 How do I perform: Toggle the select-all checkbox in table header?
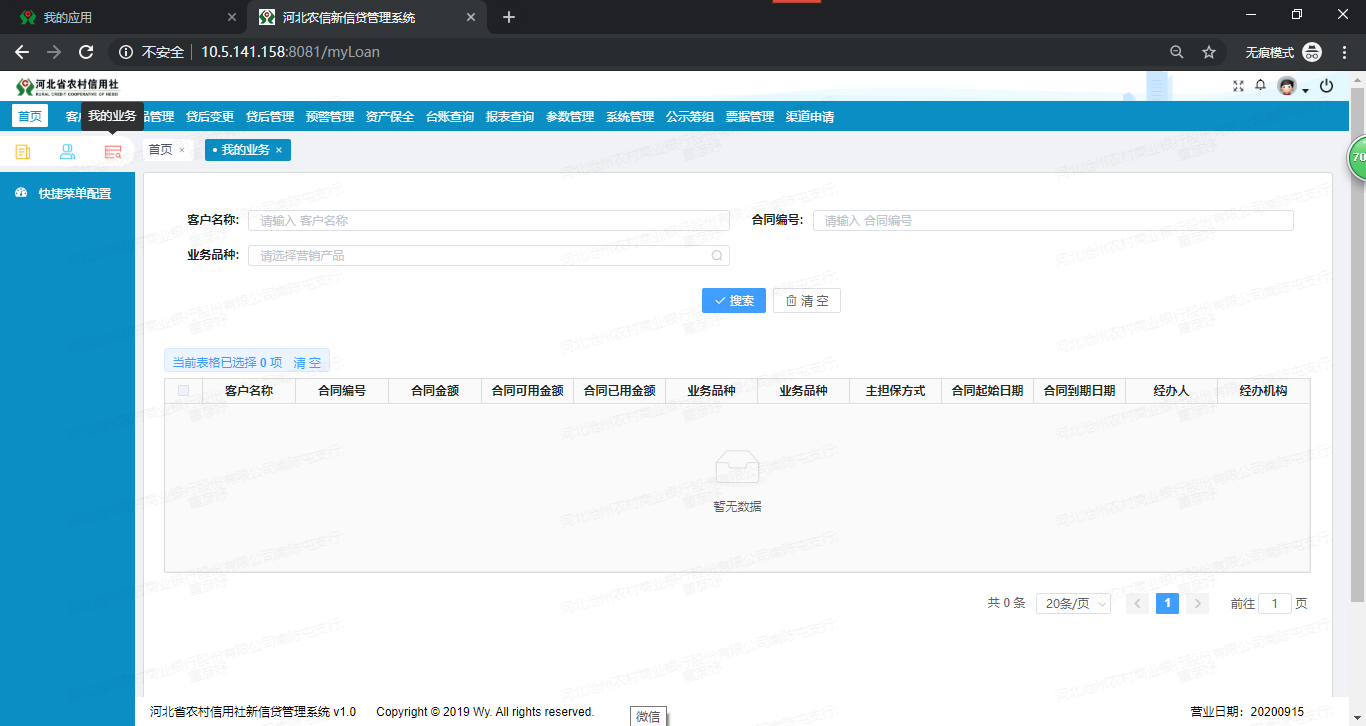[x=183, y=390]
